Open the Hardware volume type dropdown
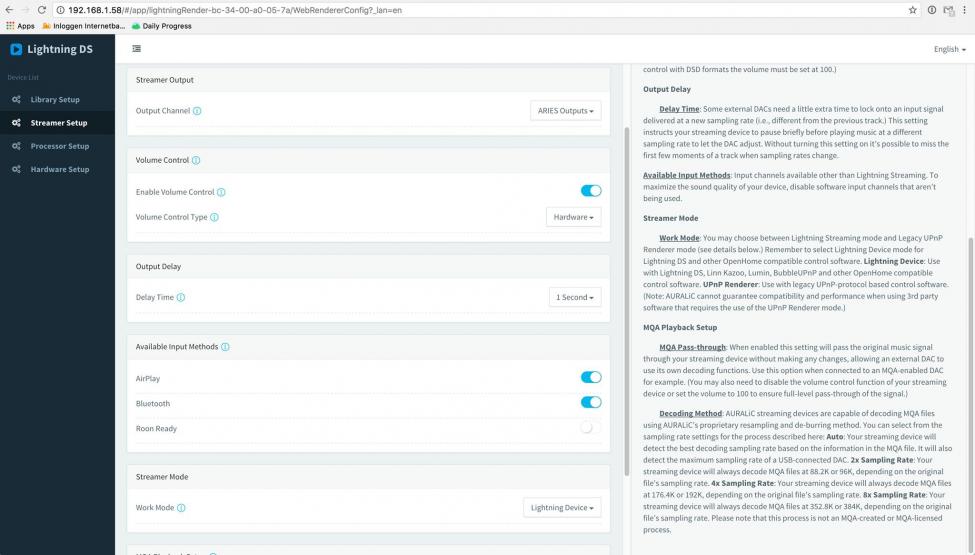 (573, 217)
